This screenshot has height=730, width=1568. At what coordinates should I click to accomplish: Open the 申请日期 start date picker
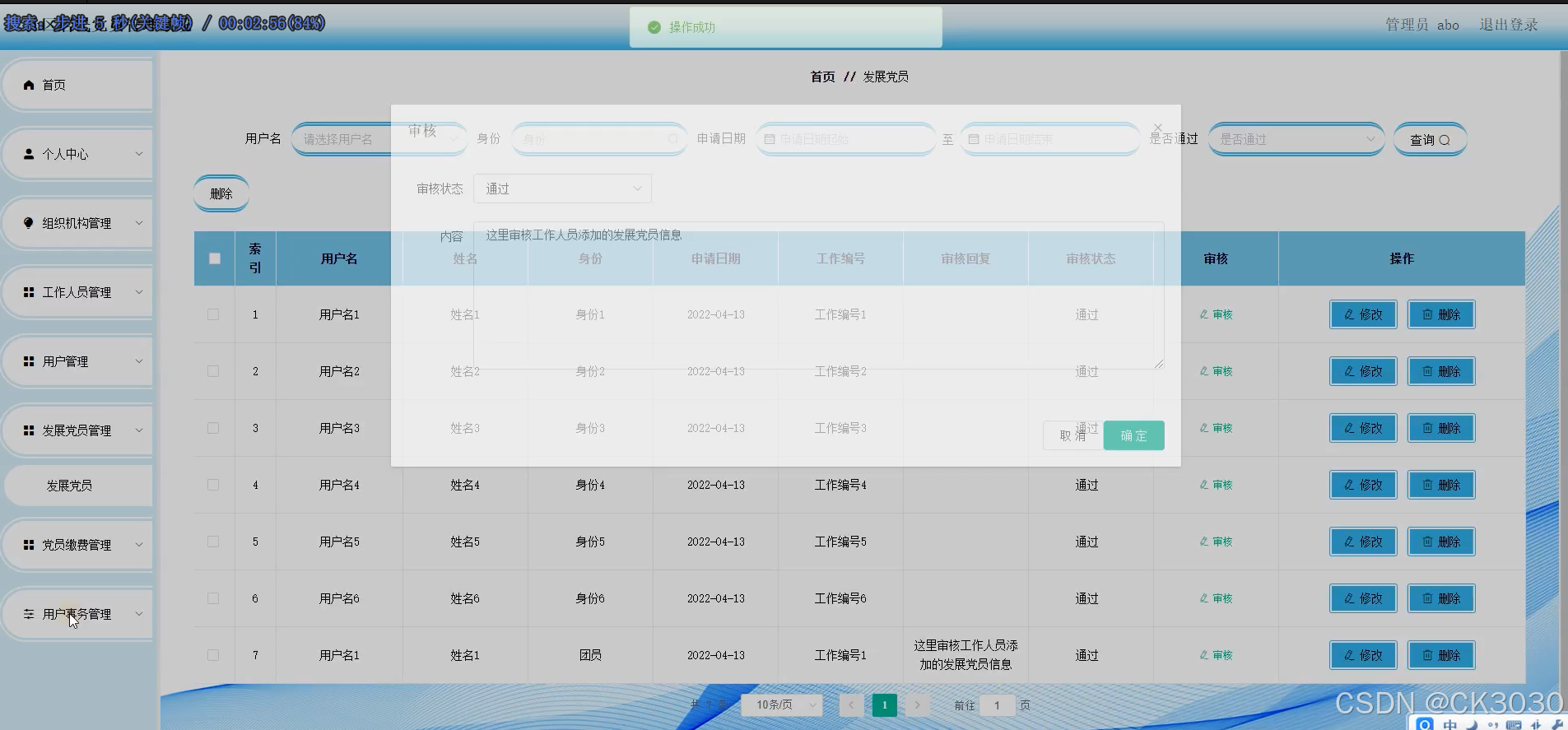(845, 139)
